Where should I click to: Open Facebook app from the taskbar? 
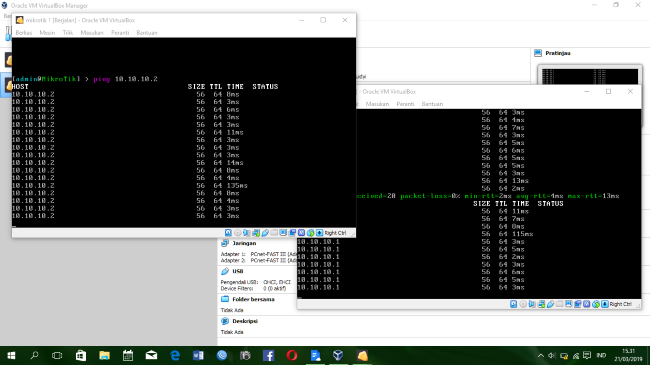click(268, 355)
